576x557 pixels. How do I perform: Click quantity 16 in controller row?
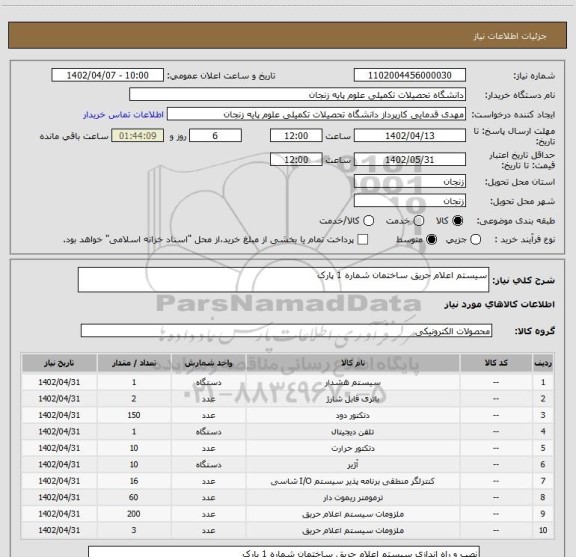click(x=134, y=481)
